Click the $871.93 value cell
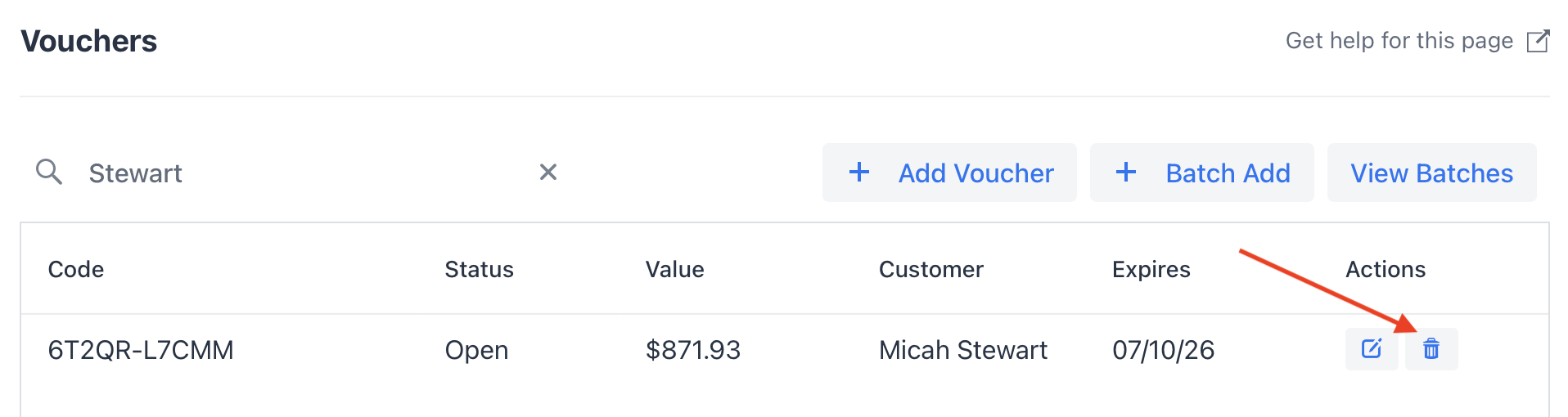This screenshot has width=1568, height=417. (692, 350)
